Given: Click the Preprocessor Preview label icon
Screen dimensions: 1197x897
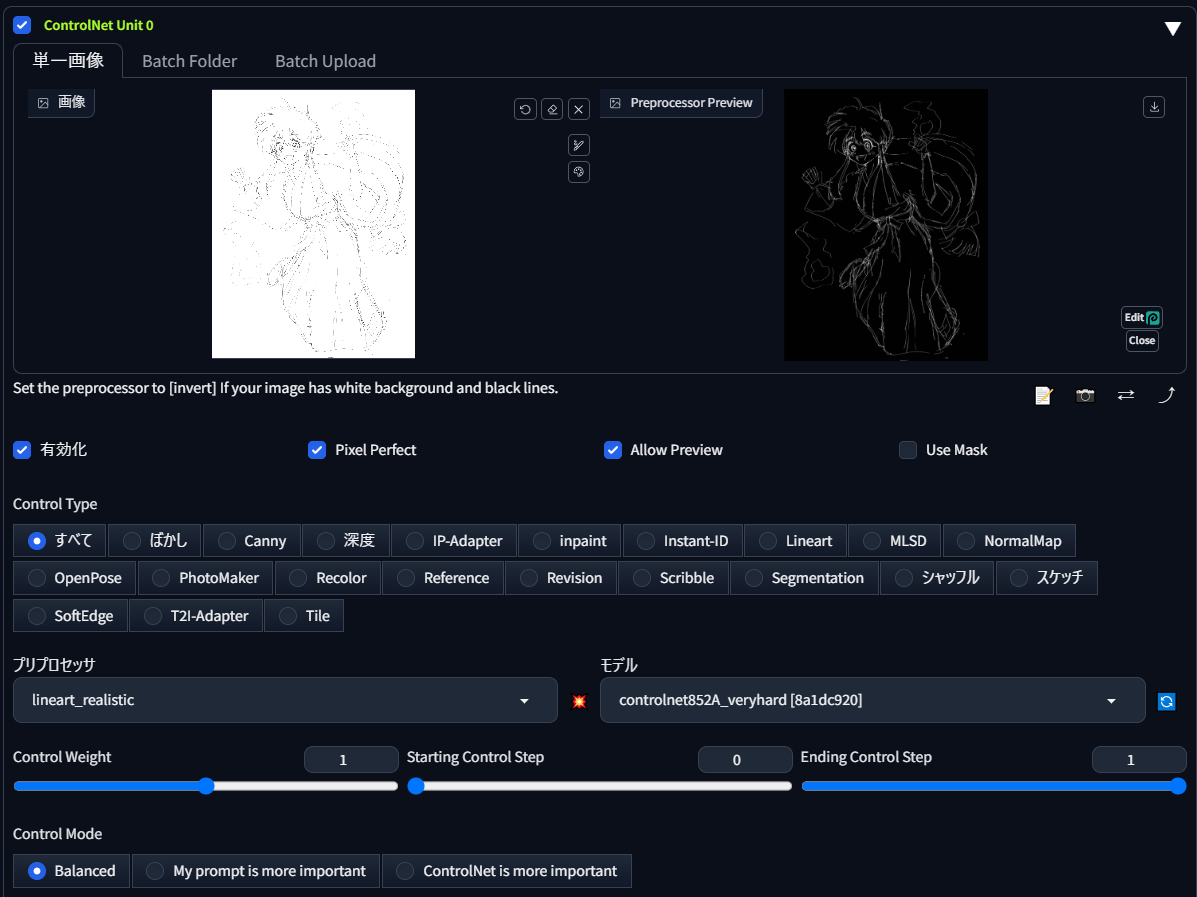Looking at the screenshot, I should tap(615, 102).
